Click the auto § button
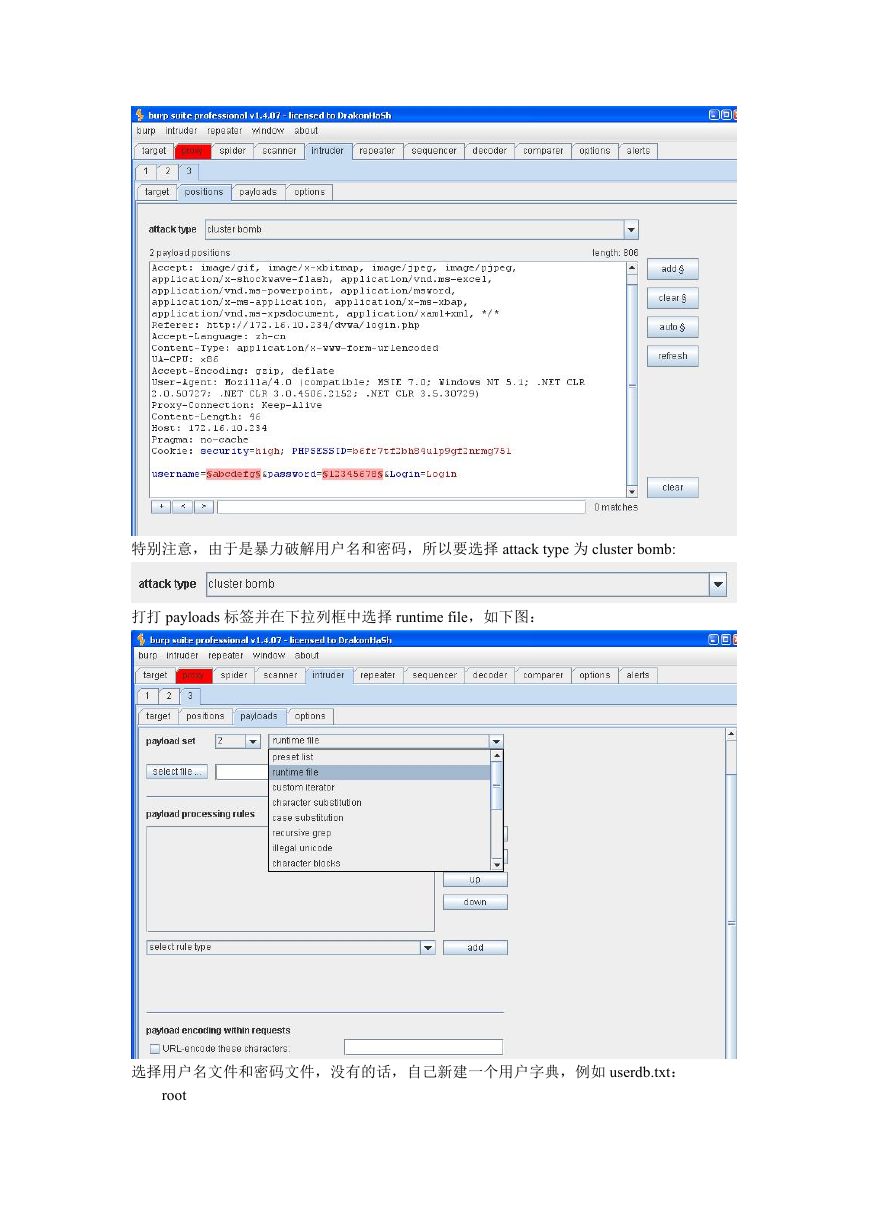The width and height of the screenshot is (869, 1228). tap(672, 327)
